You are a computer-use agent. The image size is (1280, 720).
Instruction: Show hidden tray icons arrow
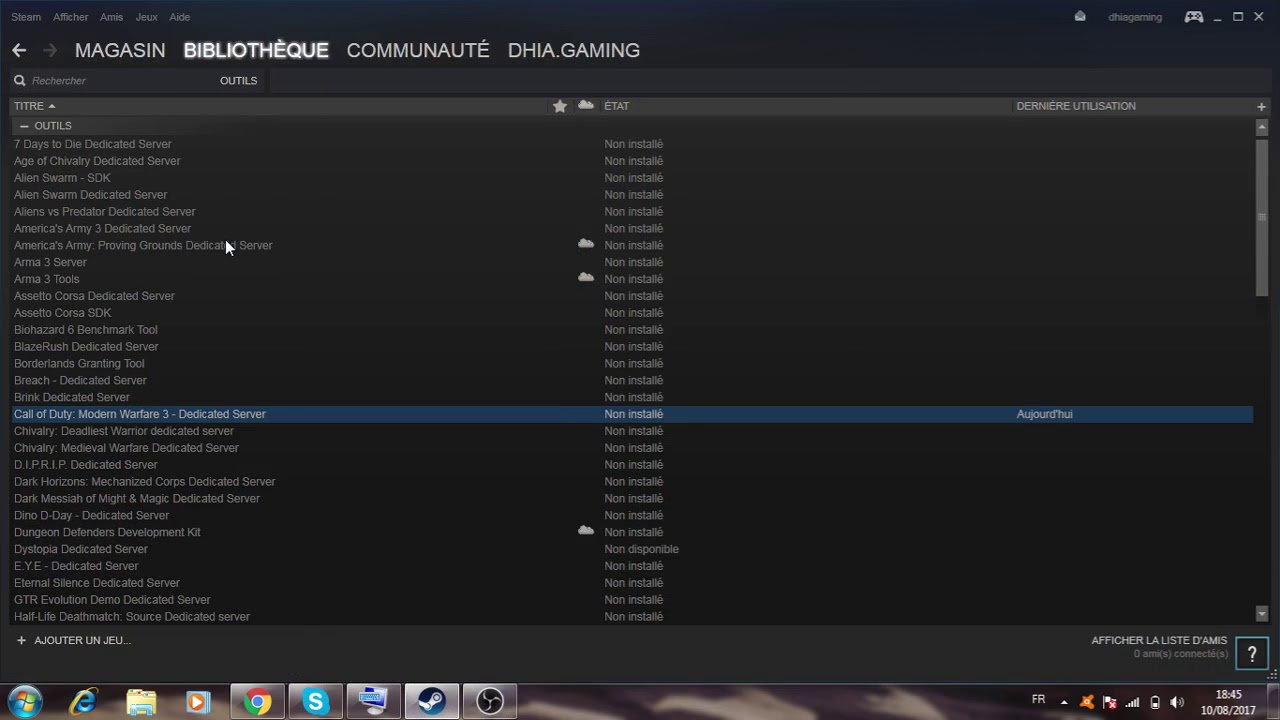click(1064, 702)
